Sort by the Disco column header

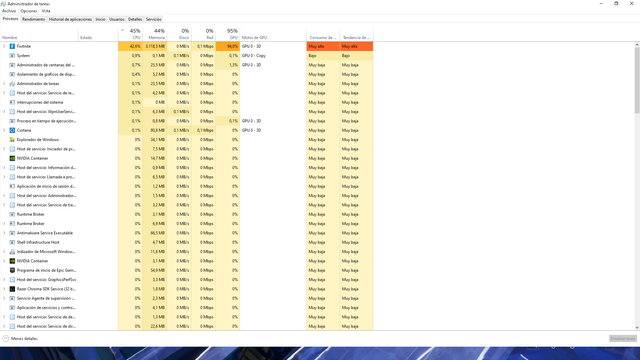point(179,34)
